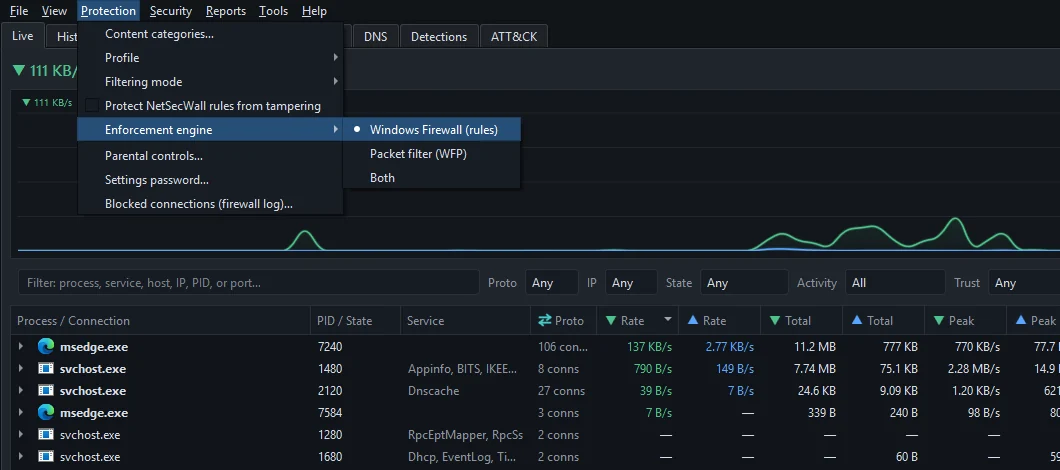Screen dimensions: 1060x470
Task: Click the 27 conns proto cell
Action: click(x=561, y=391)
